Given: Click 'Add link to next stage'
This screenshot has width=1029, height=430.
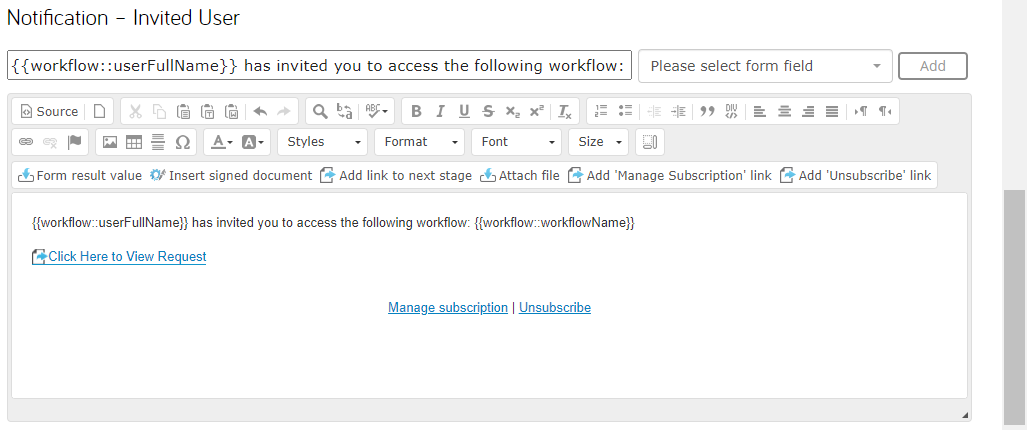Looking at the screenshot, I should tap(395, 175).
